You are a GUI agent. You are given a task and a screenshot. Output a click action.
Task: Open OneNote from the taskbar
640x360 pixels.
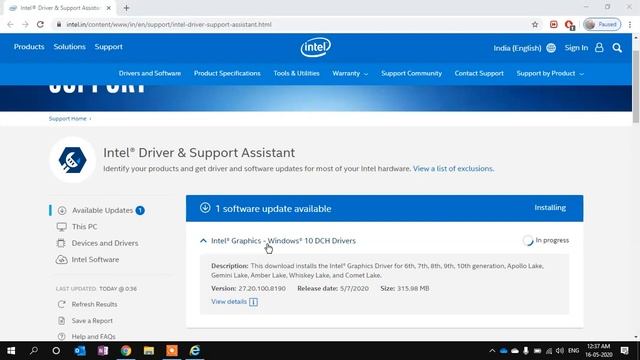(x=102, y=351)
